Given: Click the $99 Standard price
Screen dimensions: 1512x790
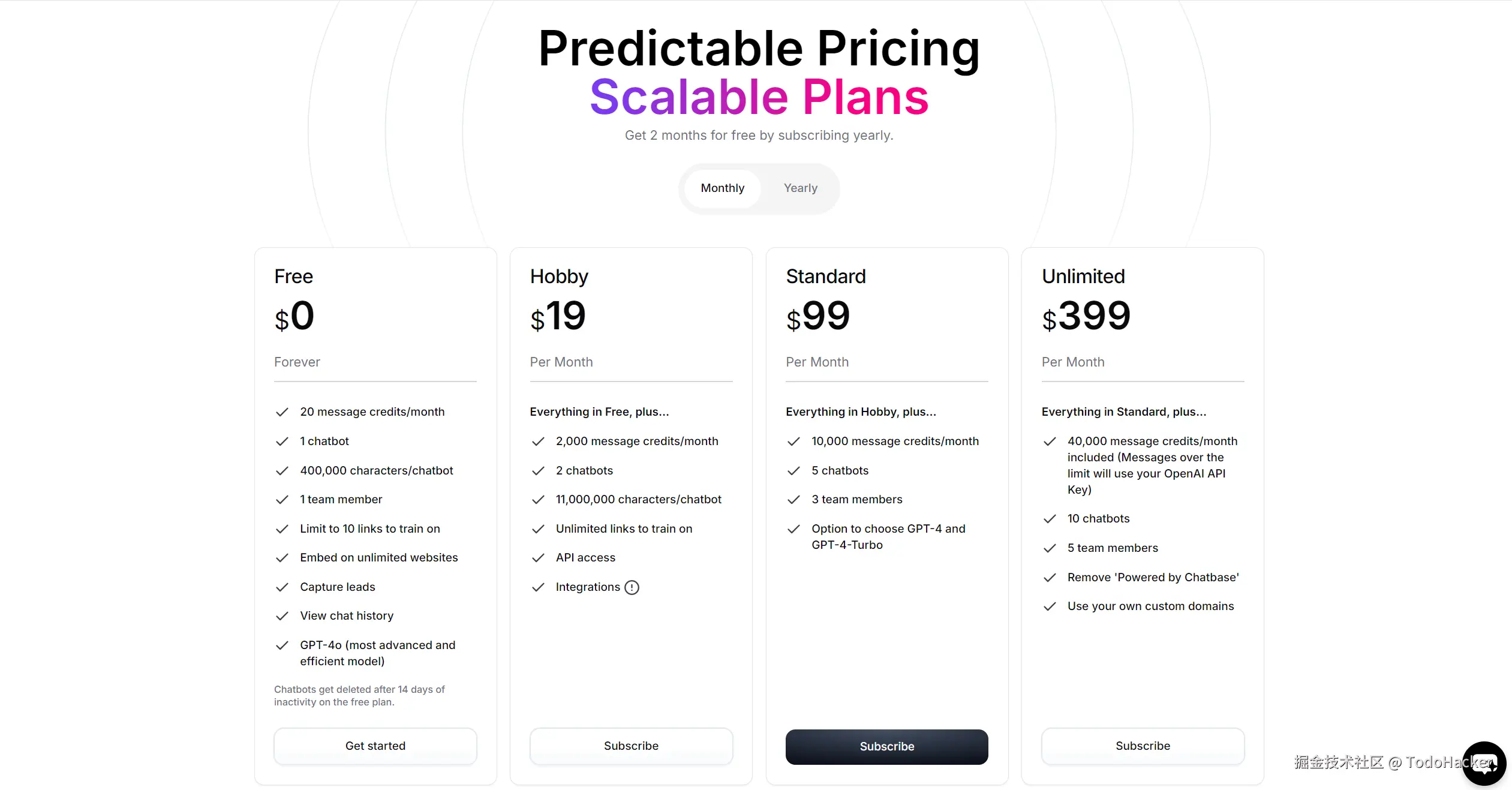Looking at the screenshot, I should pyautogui.click(x=818, y=316).
